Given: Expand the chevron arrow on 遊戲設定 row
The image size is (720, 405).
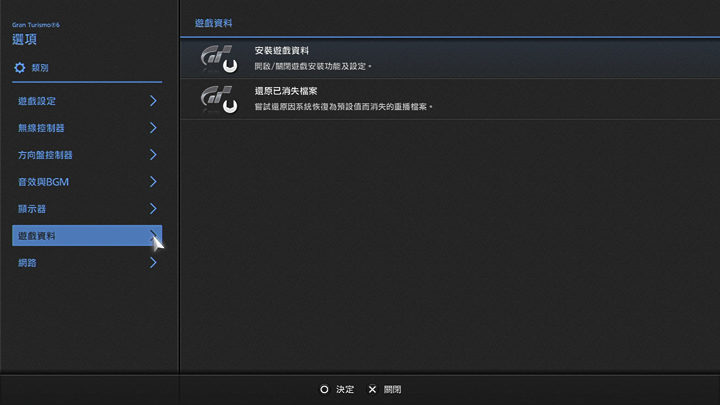Looking at the screenshot, I should pyautogui.click(x=153, y=101).
